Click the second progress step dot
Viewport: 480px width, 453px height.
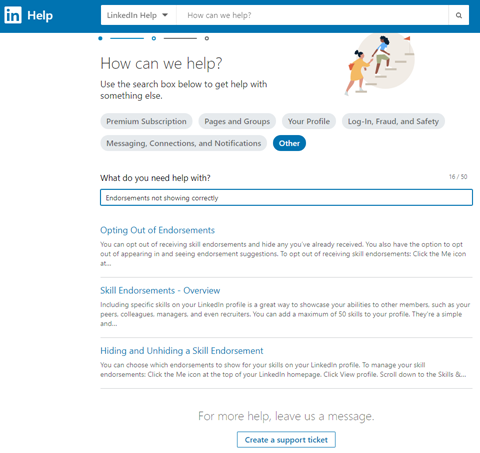pos(154,38)
